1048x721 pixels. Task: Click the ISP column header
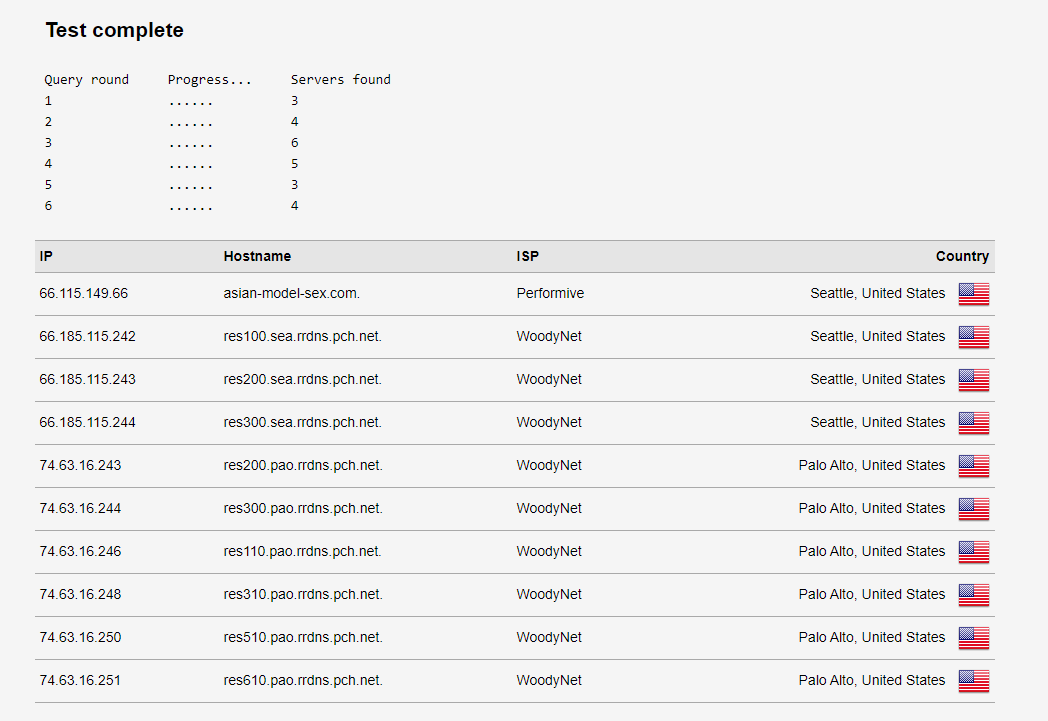(527, 257)
